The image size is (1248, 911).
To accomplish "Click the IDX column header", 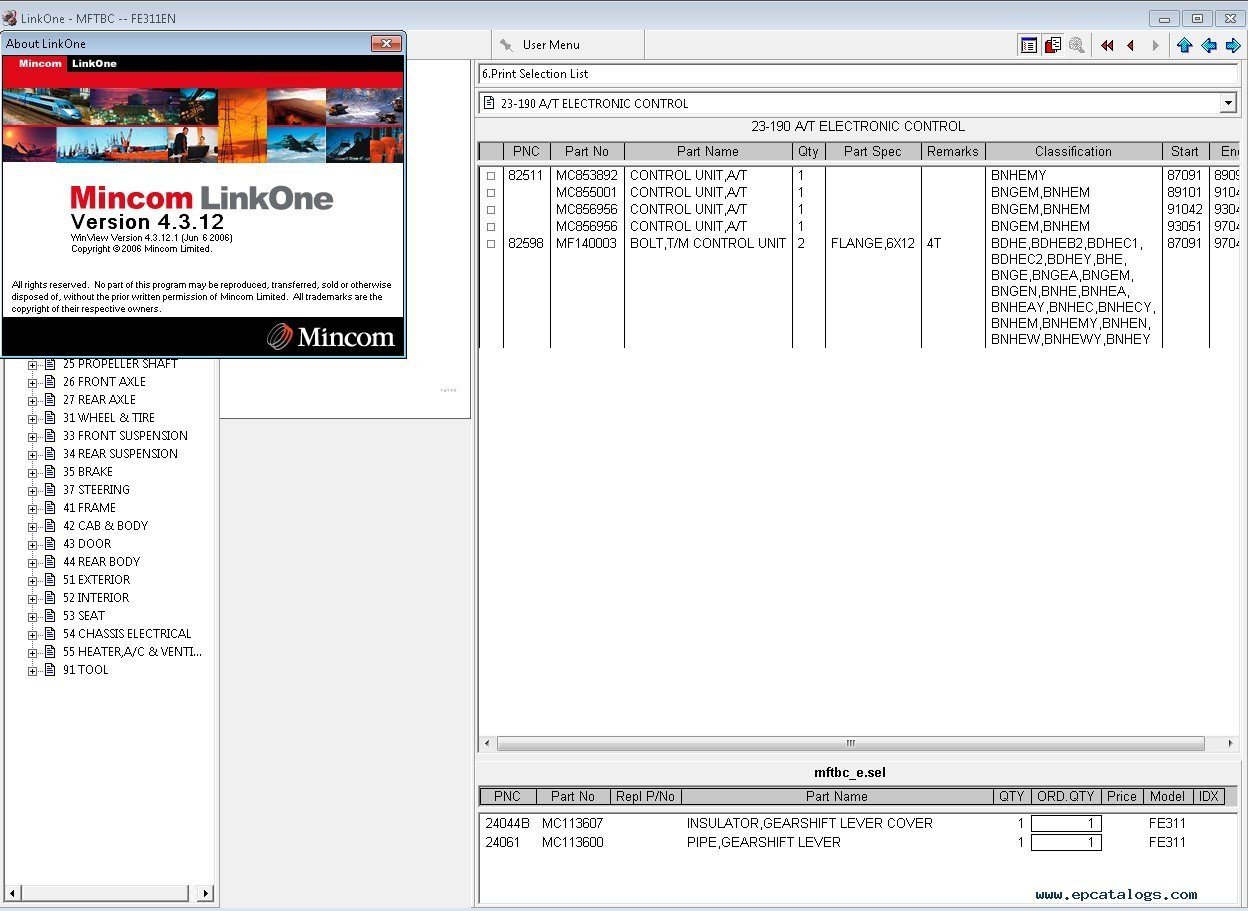I will click(x=1209, y=797).
